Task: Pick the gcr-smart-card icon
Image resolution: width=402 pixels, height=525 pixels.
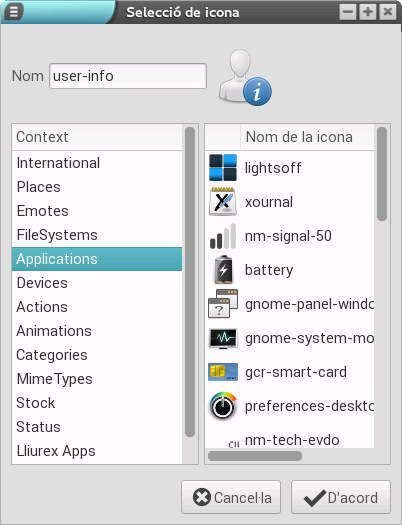Action: (x=223, y=372)
